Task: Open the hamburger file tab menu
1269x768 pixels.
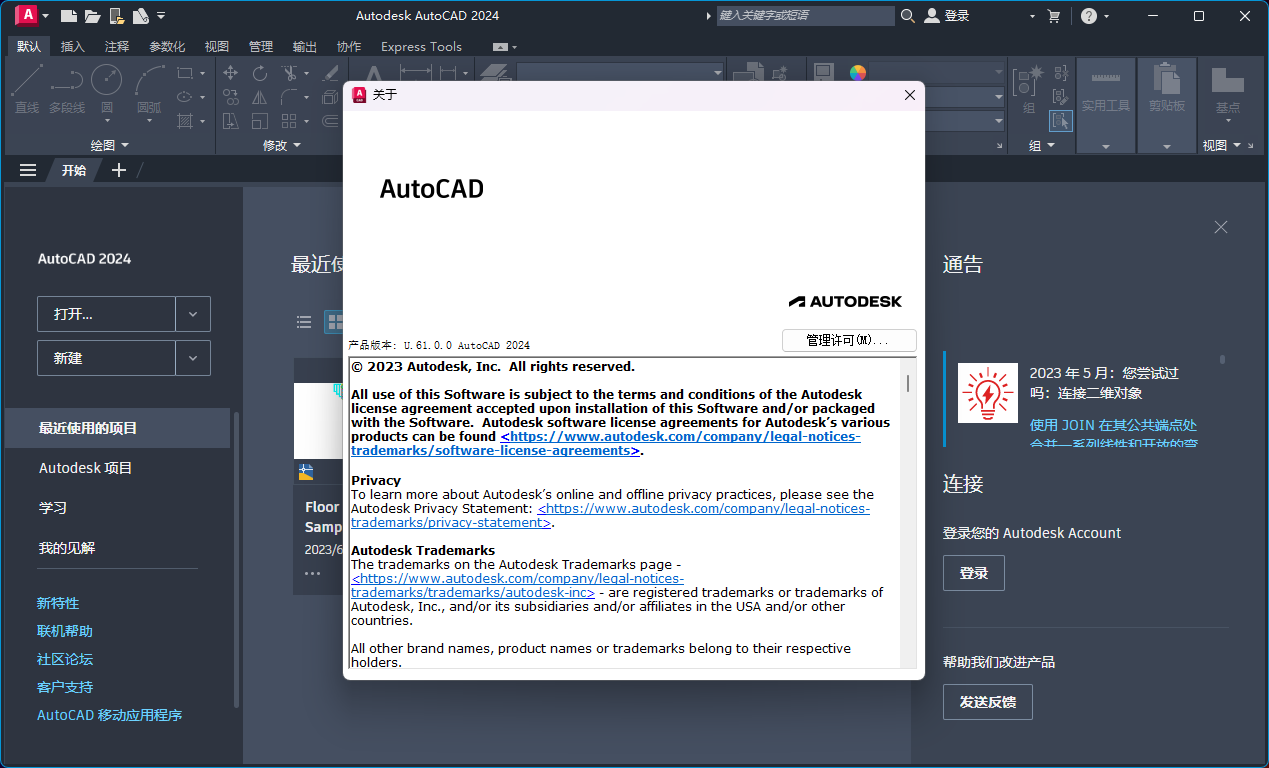Action: click(28, 170)
